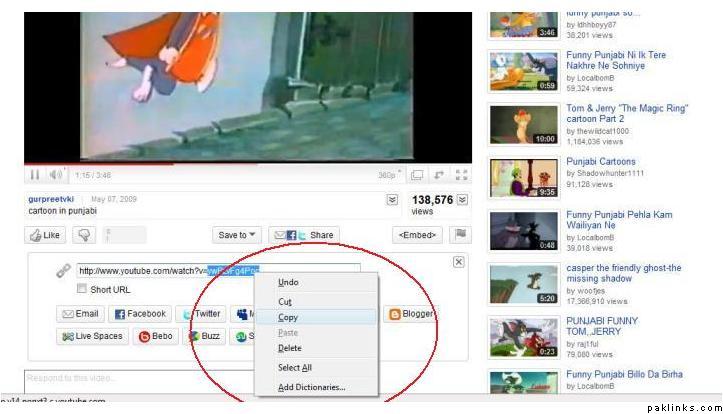Flag the video using flag icon
The height and width of the screenshot is (414, 723).
click(460, 235)
